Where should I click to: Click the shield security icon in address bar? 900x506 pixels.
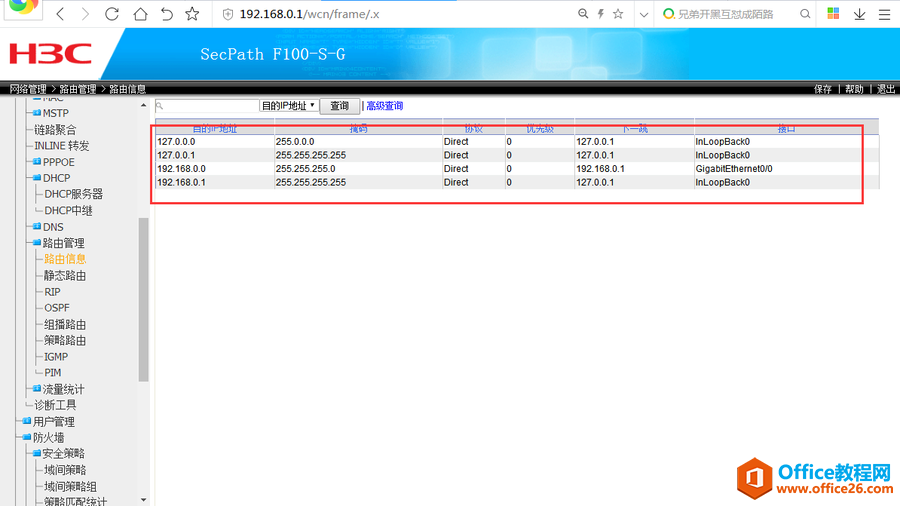(228, 14)
